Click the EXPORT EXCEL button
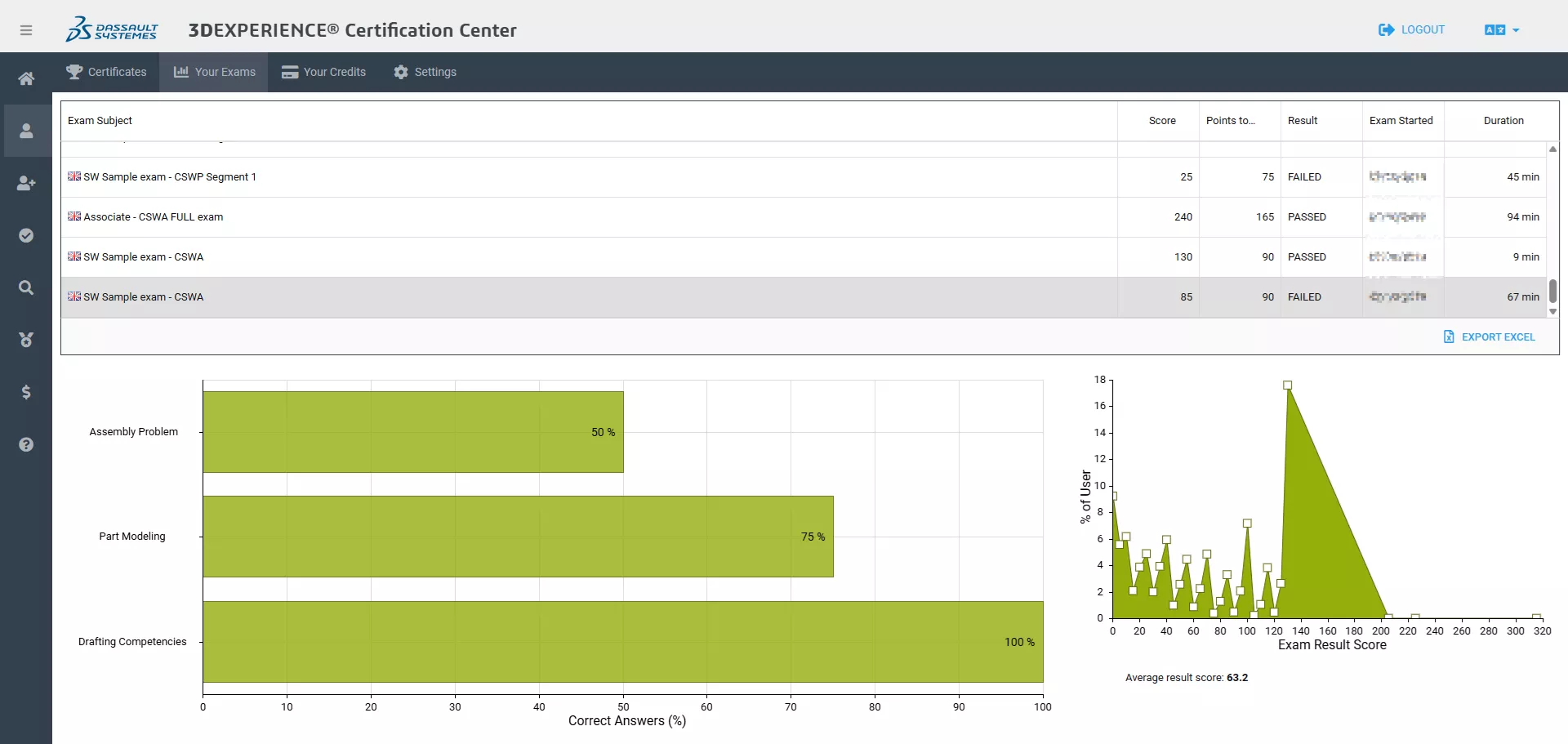Screen dimensions: 1568x744 (x=1489, y=336)
